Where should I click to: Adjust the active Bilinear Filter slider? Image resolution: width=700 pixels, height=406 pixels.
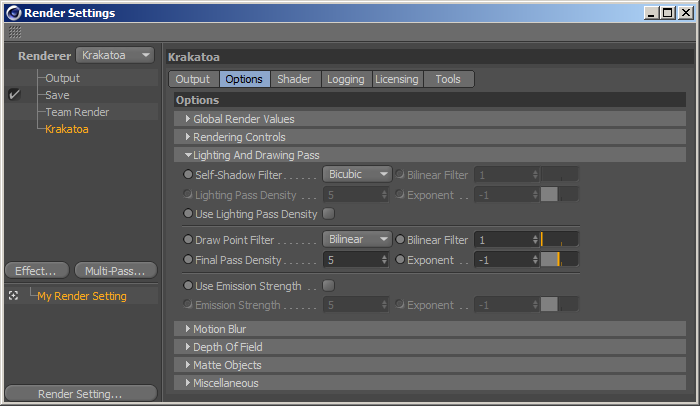click(x=559, y=239)
